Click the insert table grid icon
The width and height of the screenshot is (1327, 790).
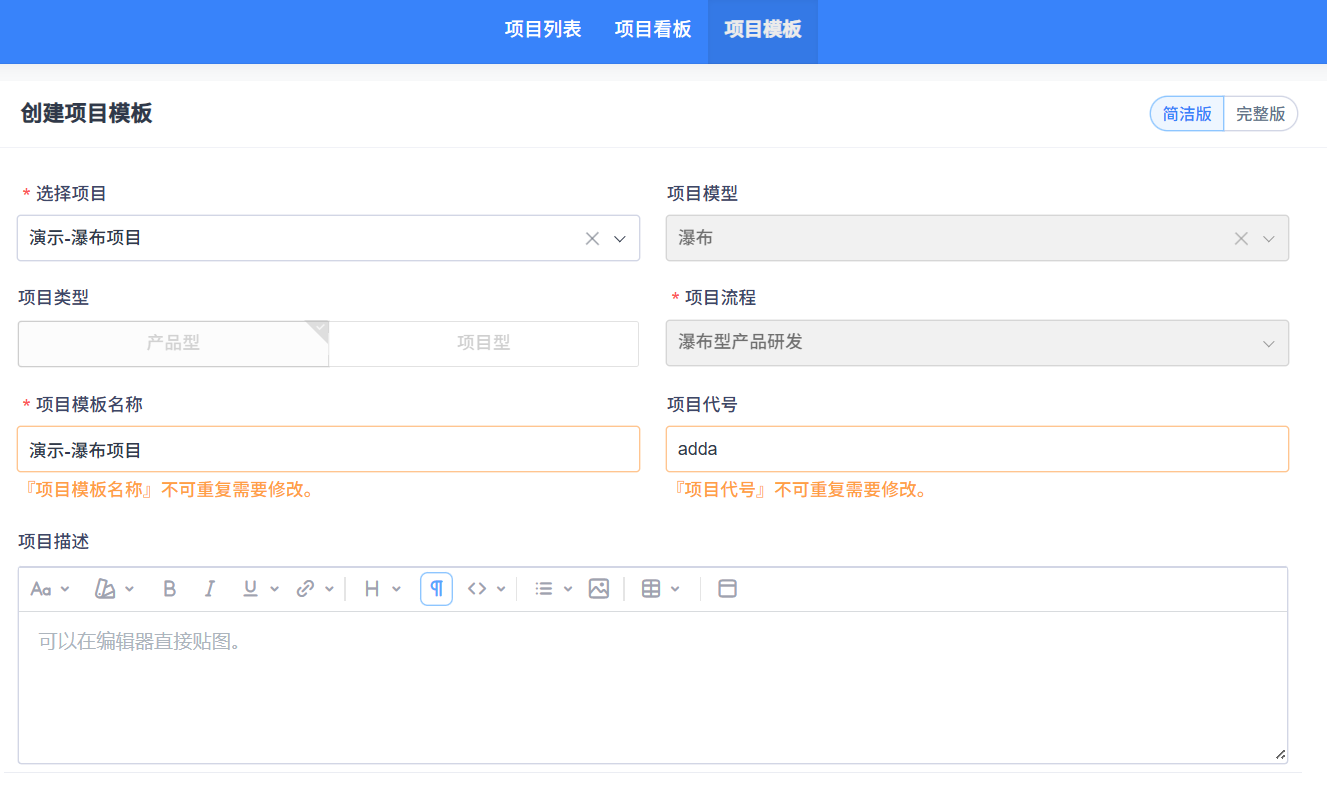651,589
